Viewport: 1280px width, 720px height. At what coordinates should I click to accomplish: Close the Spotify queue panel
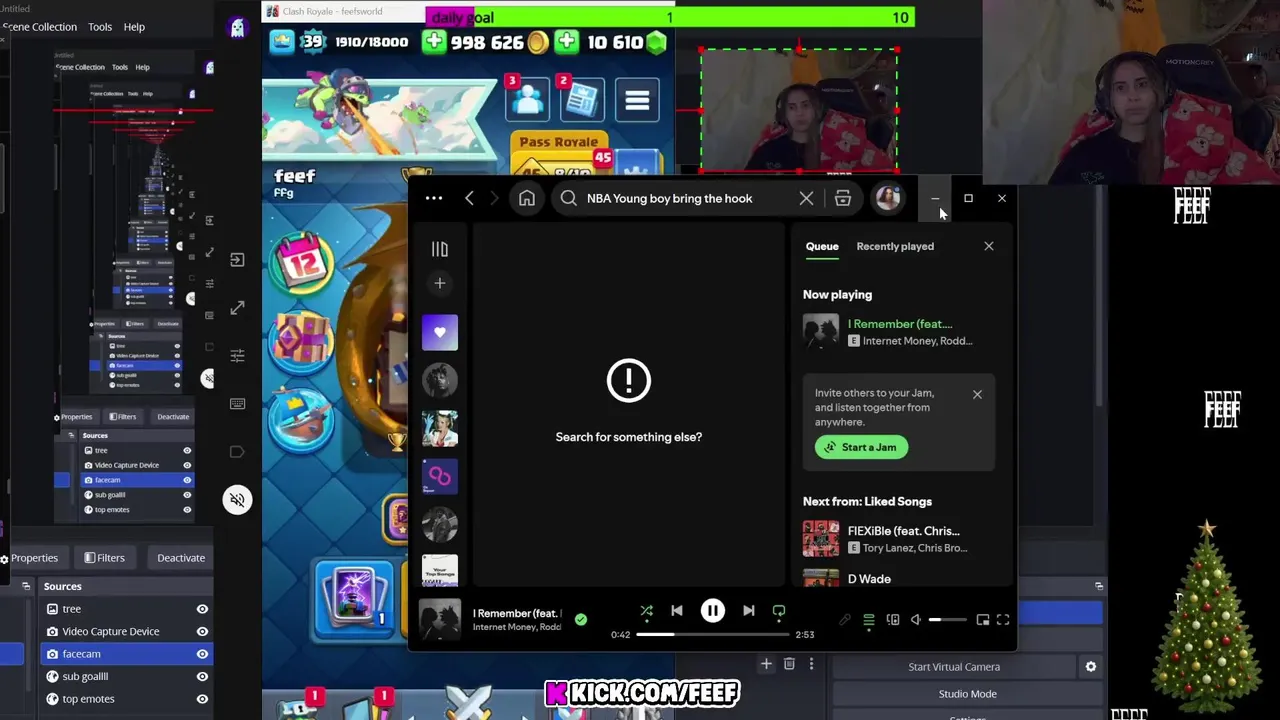tap(989, 246)
